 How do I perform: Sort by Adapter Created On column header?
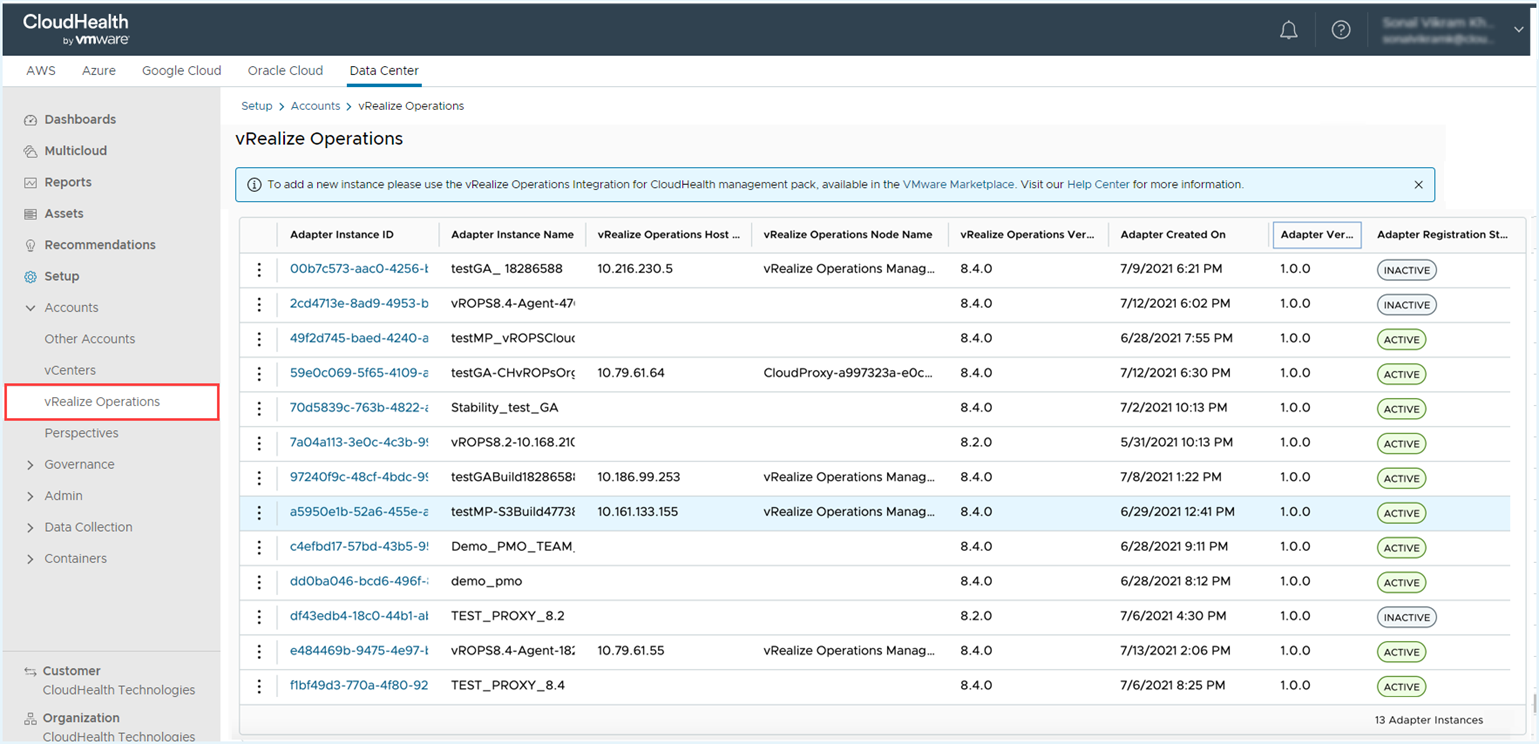click(x=1173, y=235)
